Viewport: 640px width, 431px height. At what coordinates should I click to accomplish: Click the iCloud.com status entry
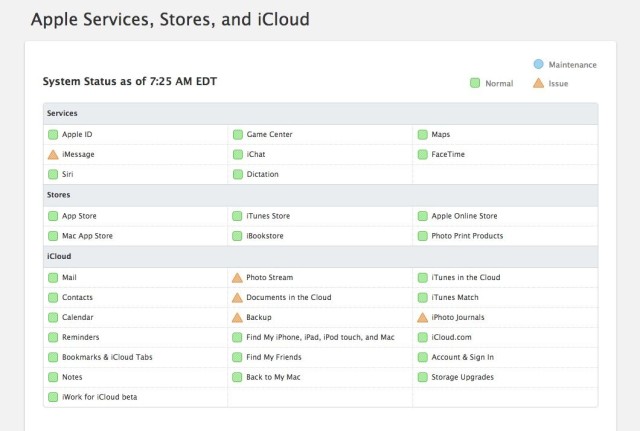tap(449, 337)
